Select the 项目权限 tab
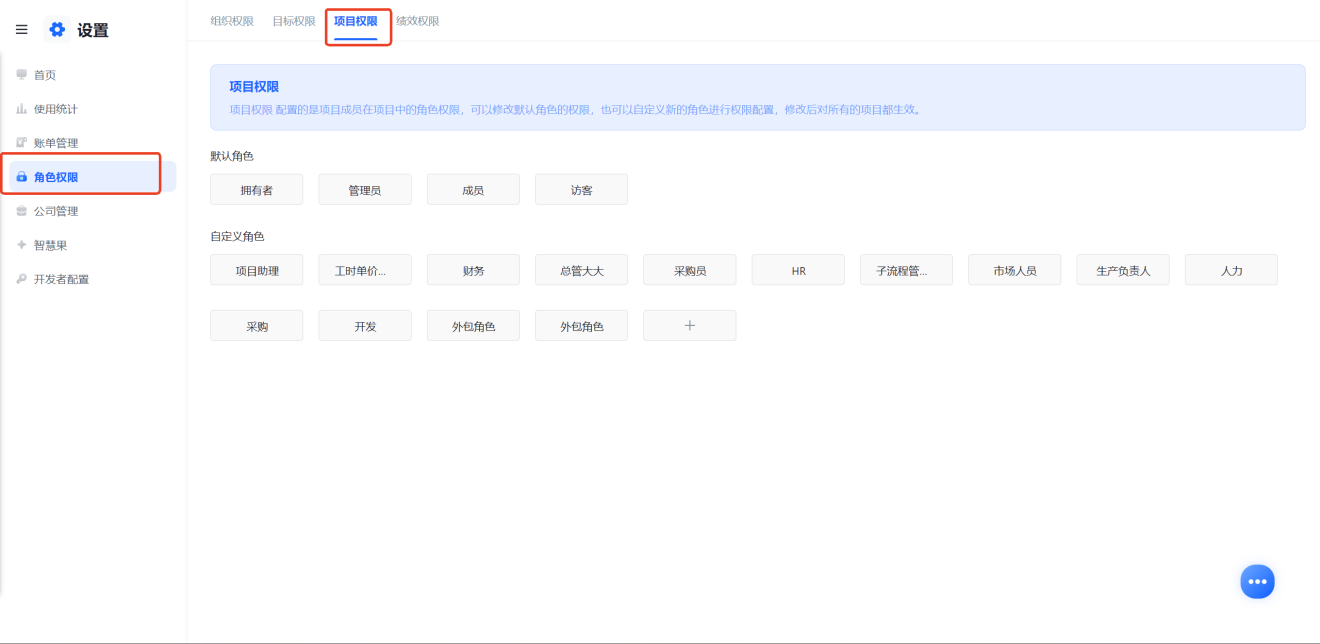The width and height of the screenshot is (1320, 644). point(356,21)
